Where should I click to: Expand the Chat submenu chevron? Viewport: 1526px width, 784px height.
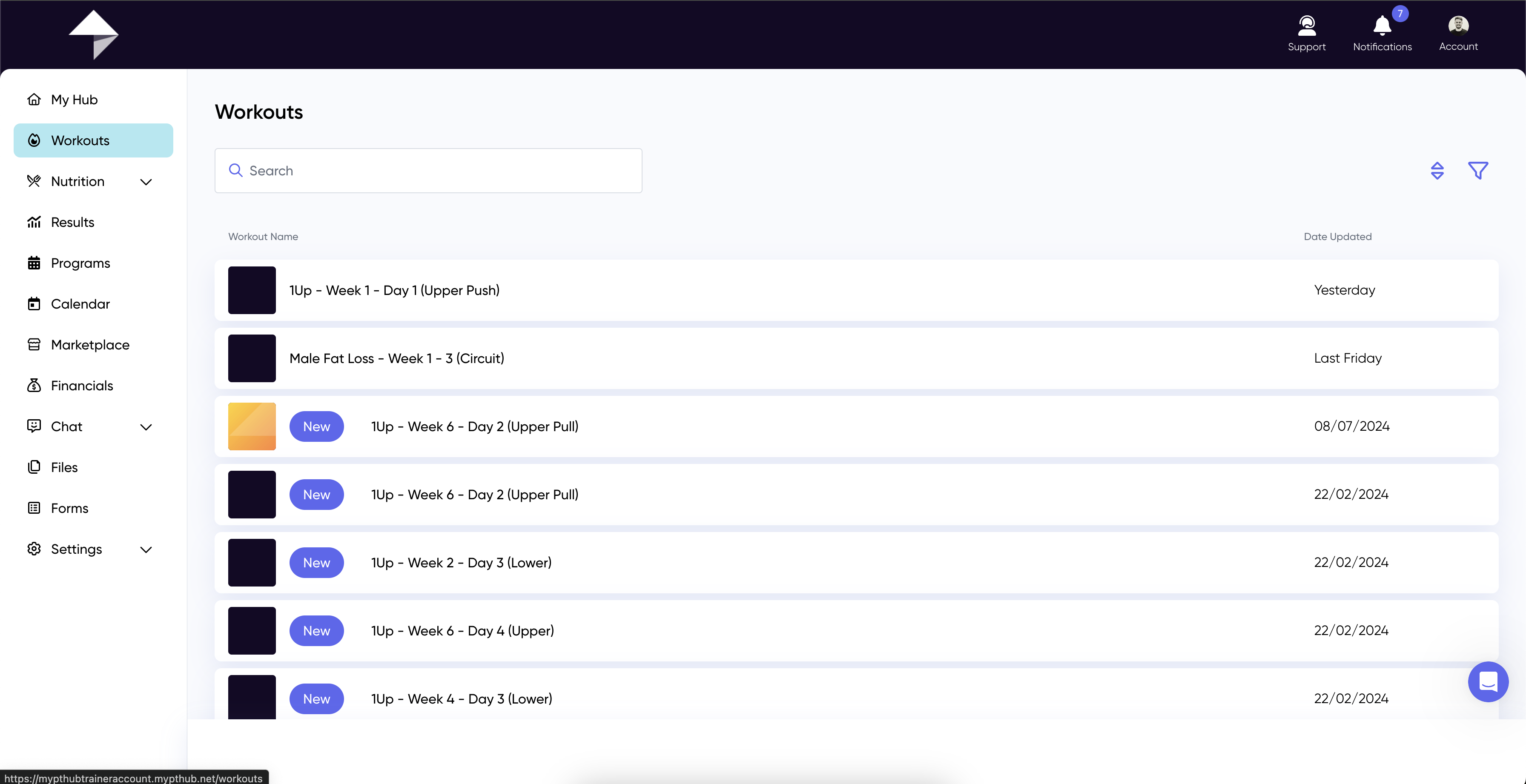pyautogui.click(x=146, y=427)
